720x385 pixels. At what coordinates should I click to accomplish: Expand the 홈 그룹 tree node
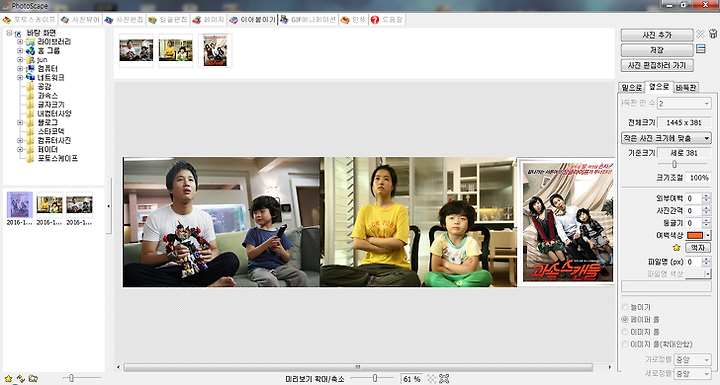tap(20, 51)
